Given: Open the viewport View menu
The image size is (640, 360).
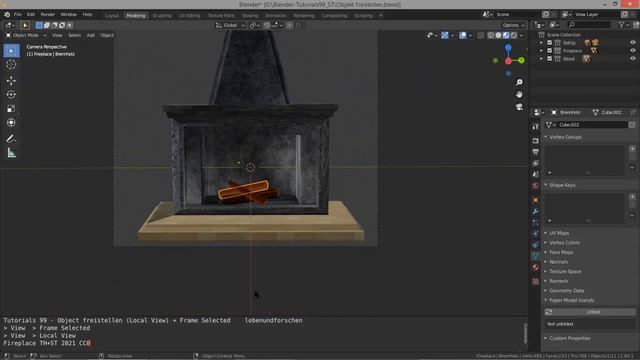Looking at the screenshot, I should tap(57, 36).
